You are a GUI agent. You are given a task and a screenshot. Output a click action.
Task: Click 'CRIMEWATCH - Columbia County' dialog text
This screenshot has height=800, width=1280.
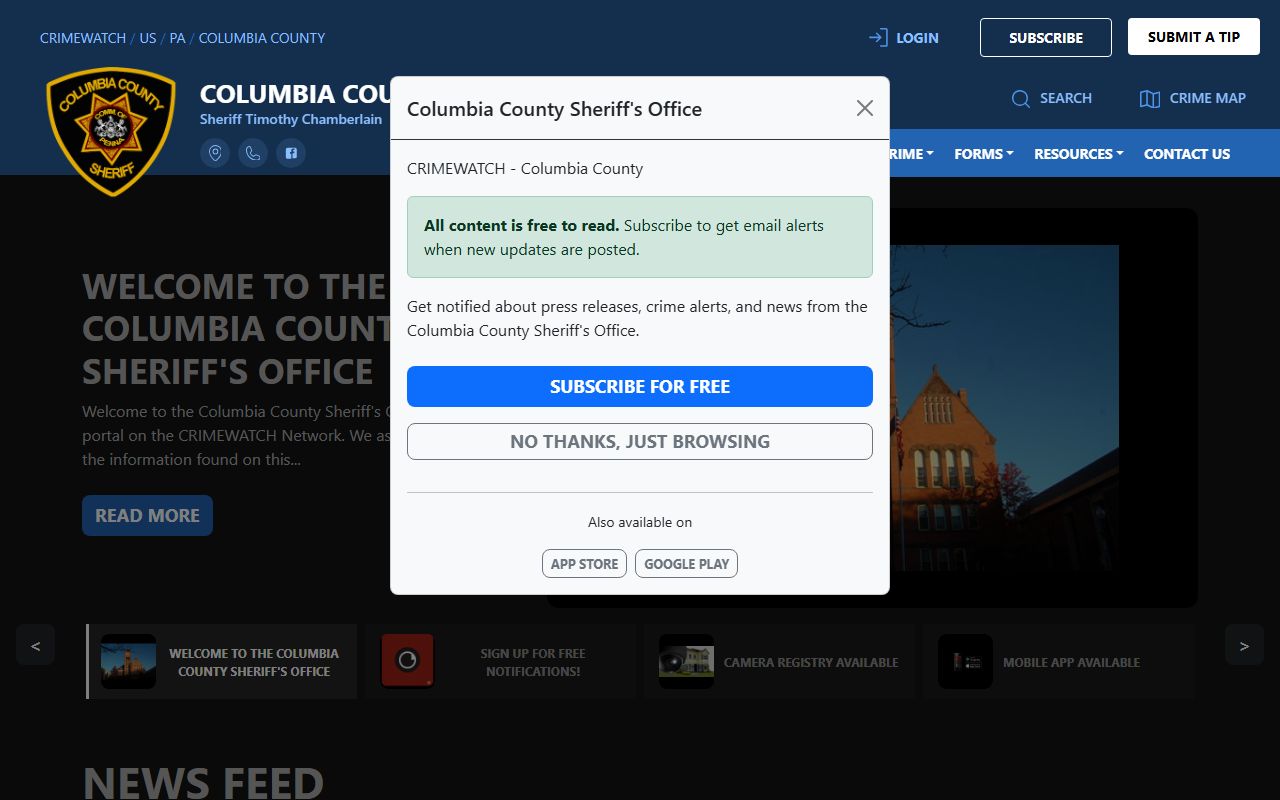525,168
